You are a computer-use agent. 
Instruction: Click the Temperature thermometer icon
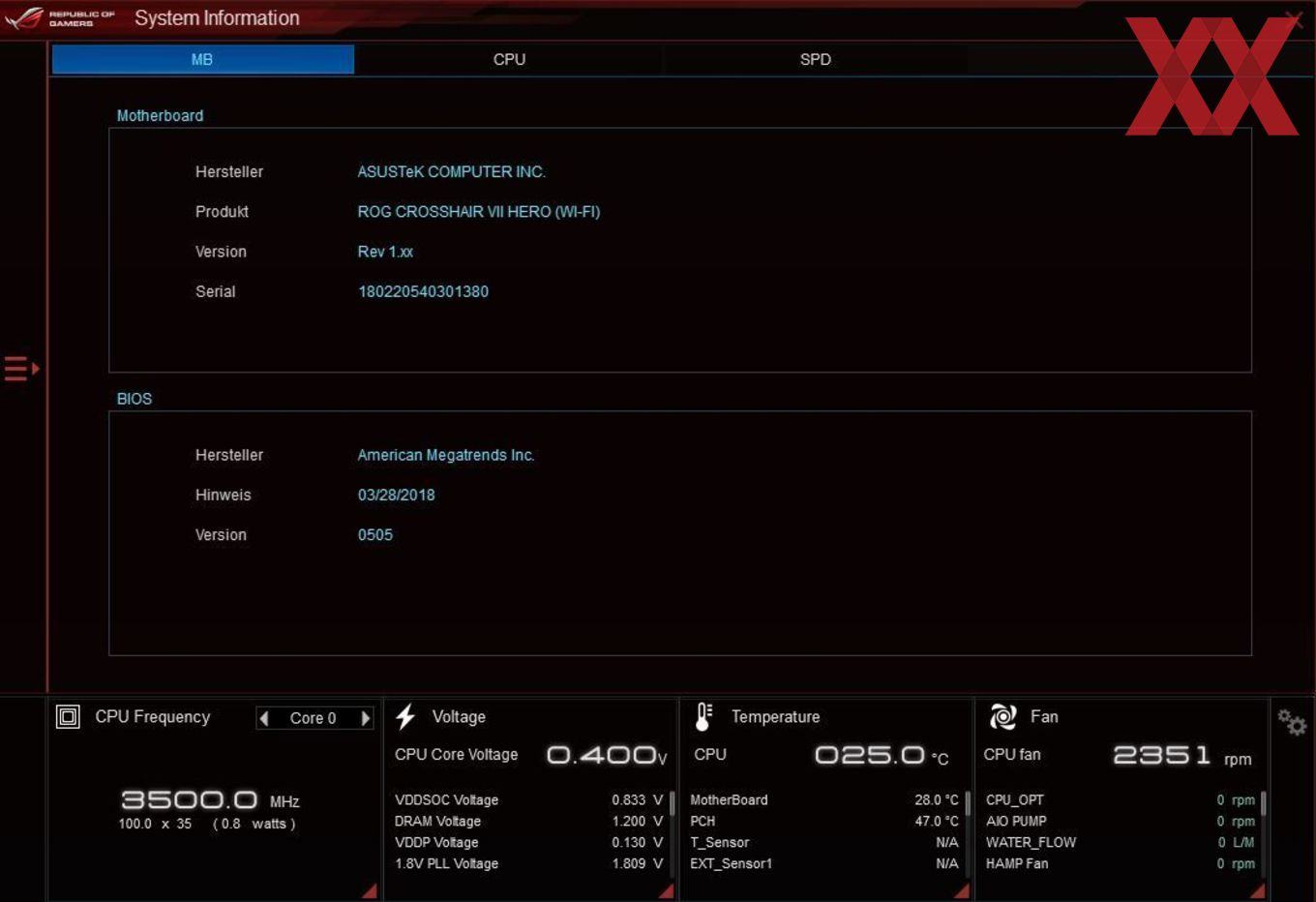pyautogui.click(x=703, y=716)
